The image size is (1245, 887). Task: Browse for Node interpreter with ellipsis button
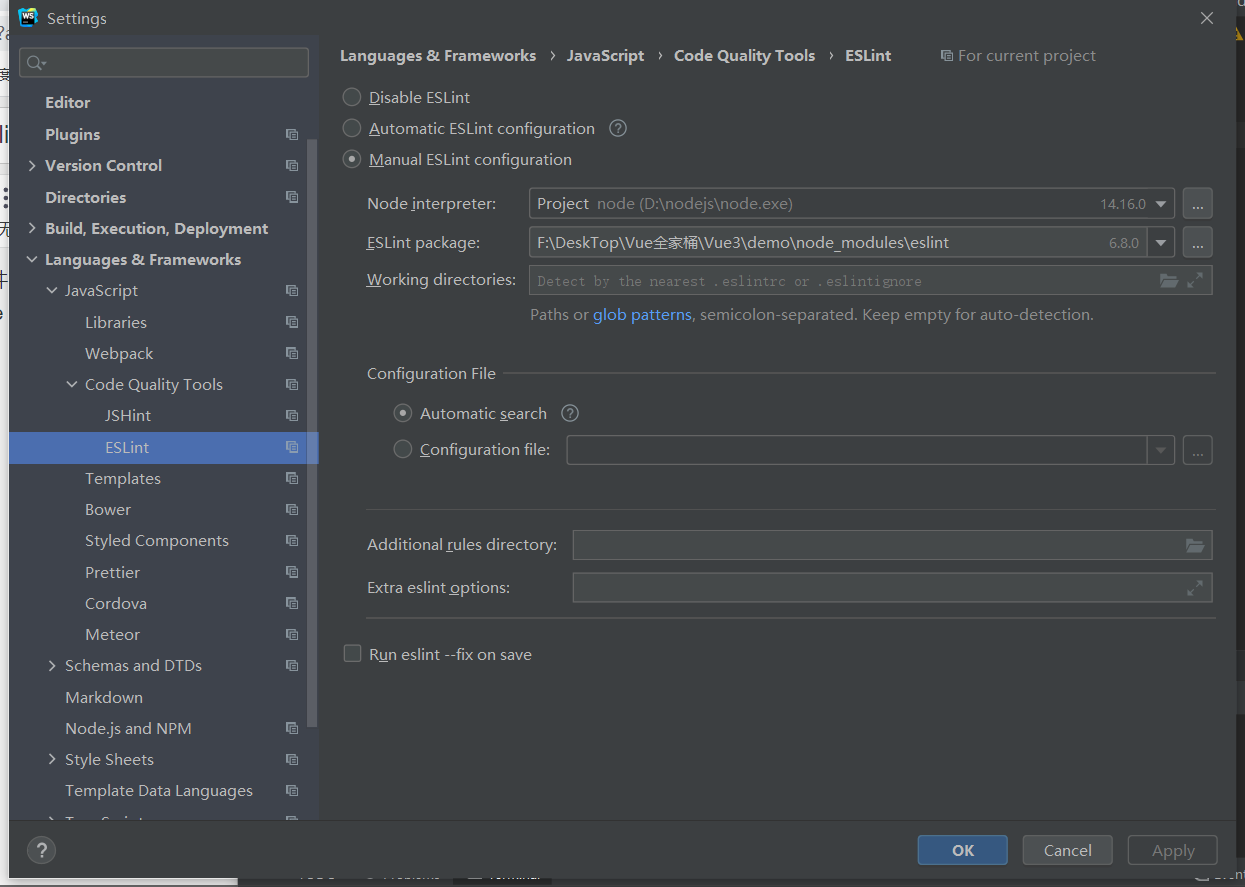tap(1198, 203)
